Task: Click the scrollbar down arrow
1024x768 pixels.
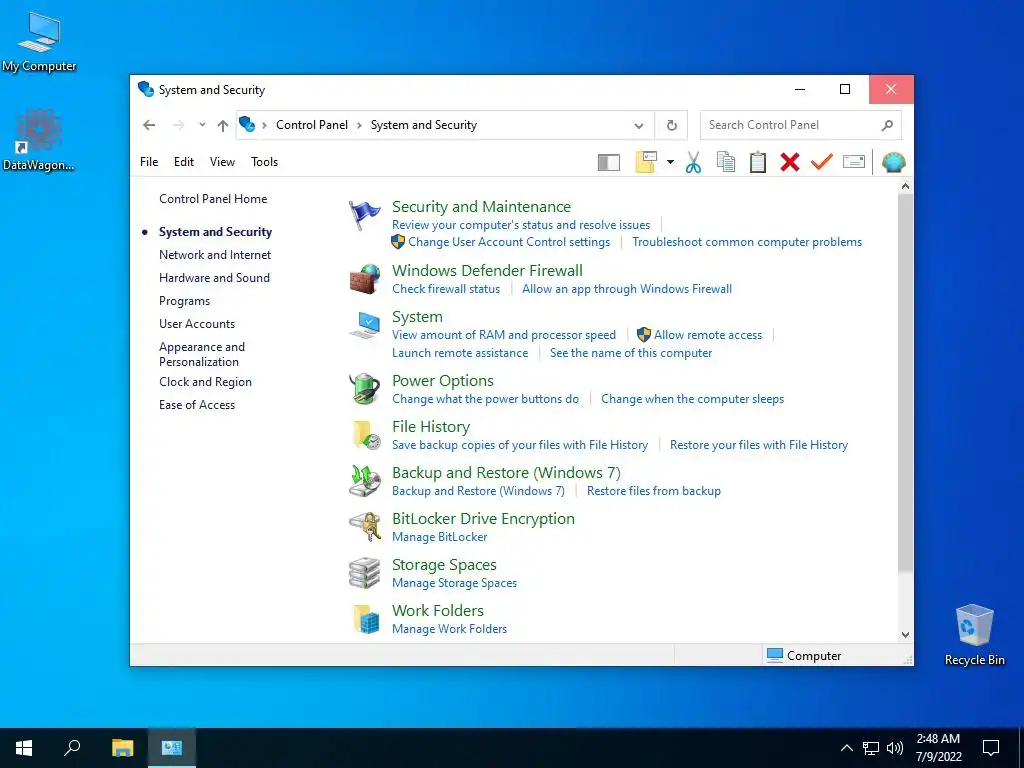Action: [x=905, y=635]
